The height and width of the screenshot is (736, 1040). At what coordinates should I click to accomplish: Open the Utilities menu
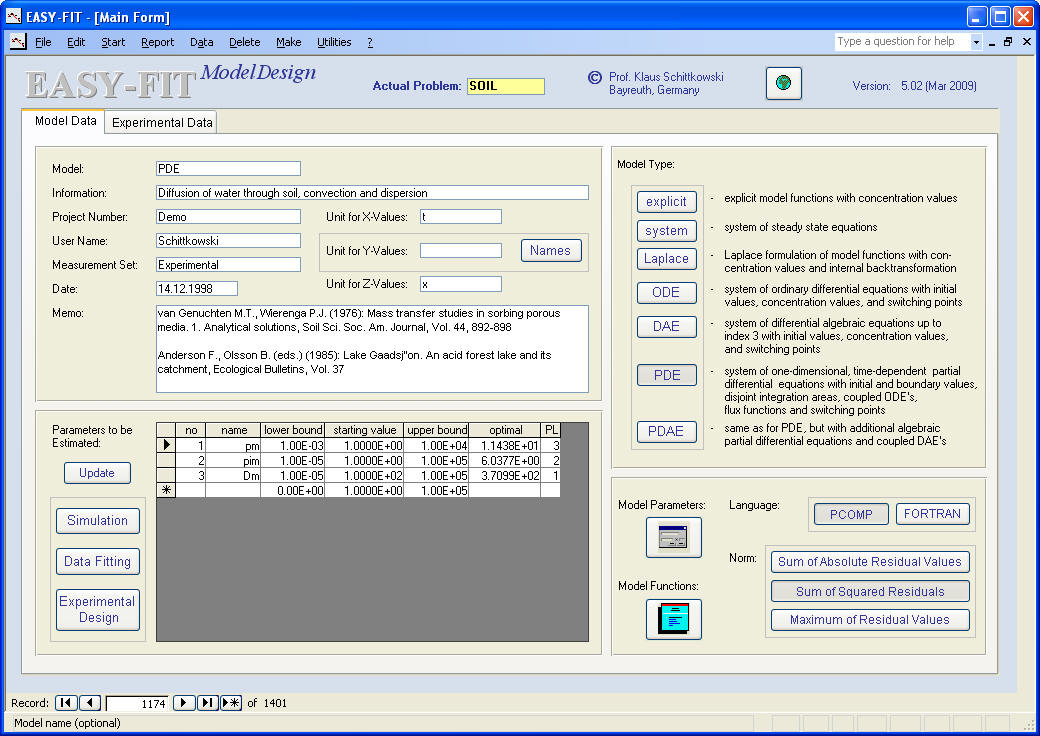pyautogui.click(x=334, y=42)
